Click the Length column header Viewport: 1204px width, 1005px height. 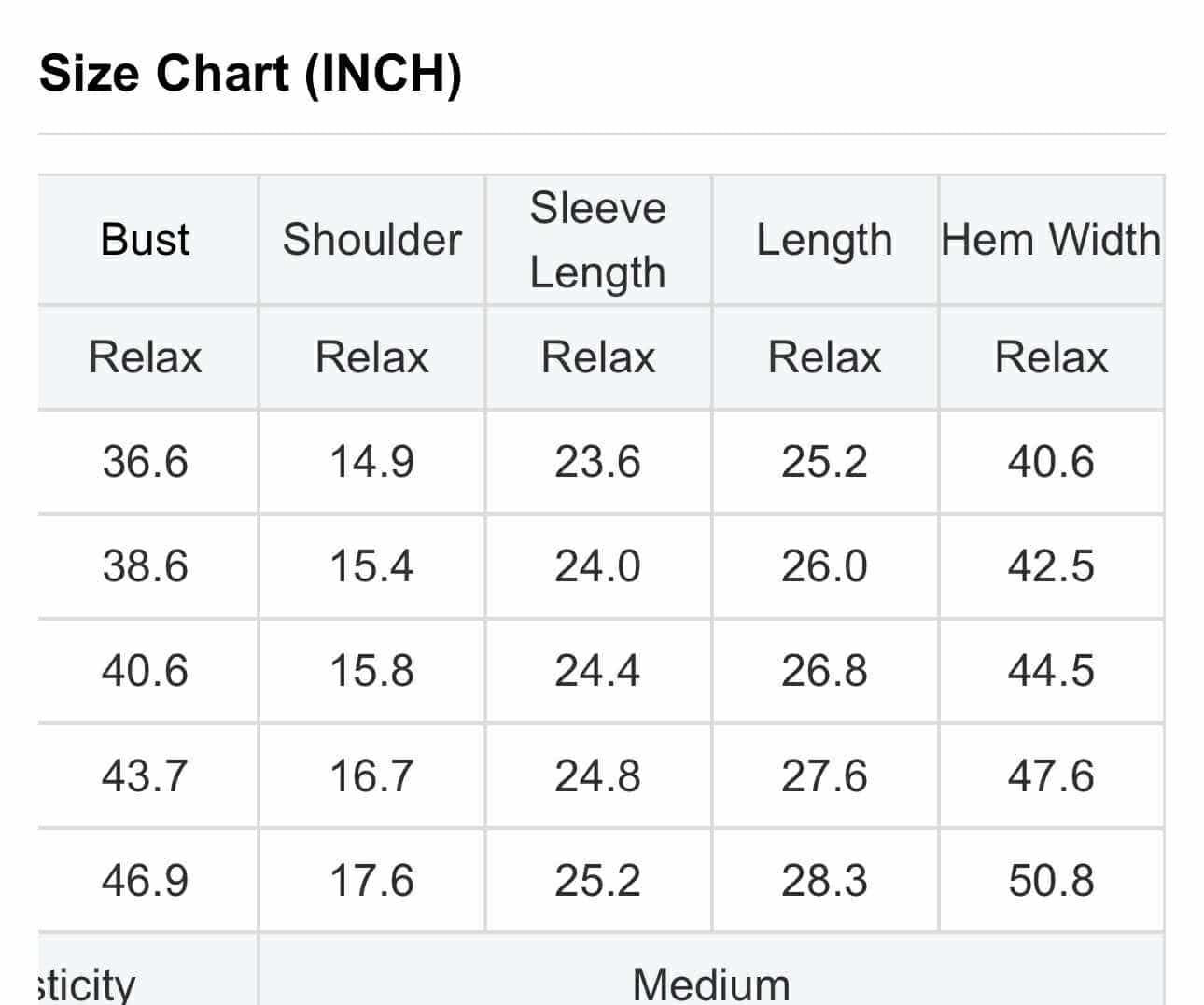(x=824, y=240)
